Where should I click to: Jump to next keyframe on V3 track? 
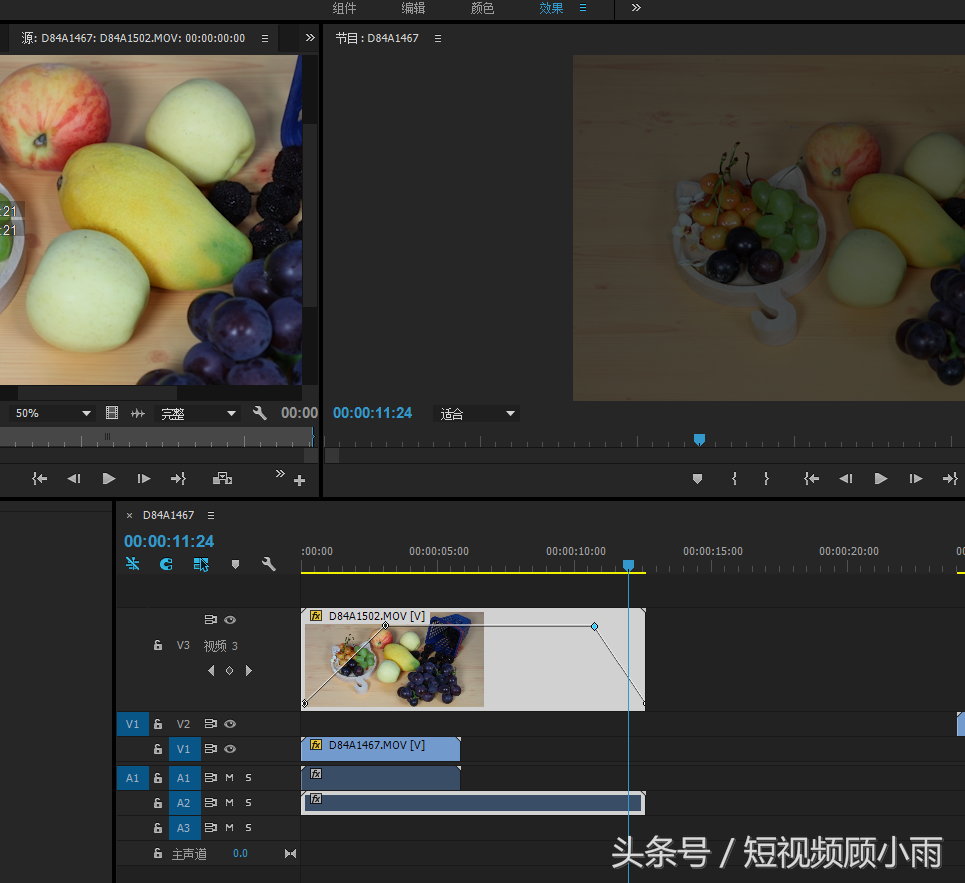249,671
